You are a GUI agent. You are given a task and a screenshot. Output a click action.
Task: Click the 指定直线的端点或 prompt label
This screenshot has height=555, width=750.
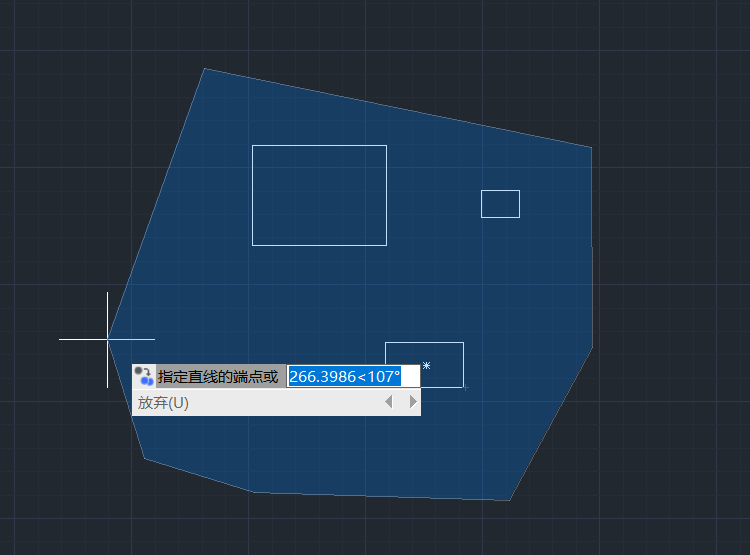[217, 376]
